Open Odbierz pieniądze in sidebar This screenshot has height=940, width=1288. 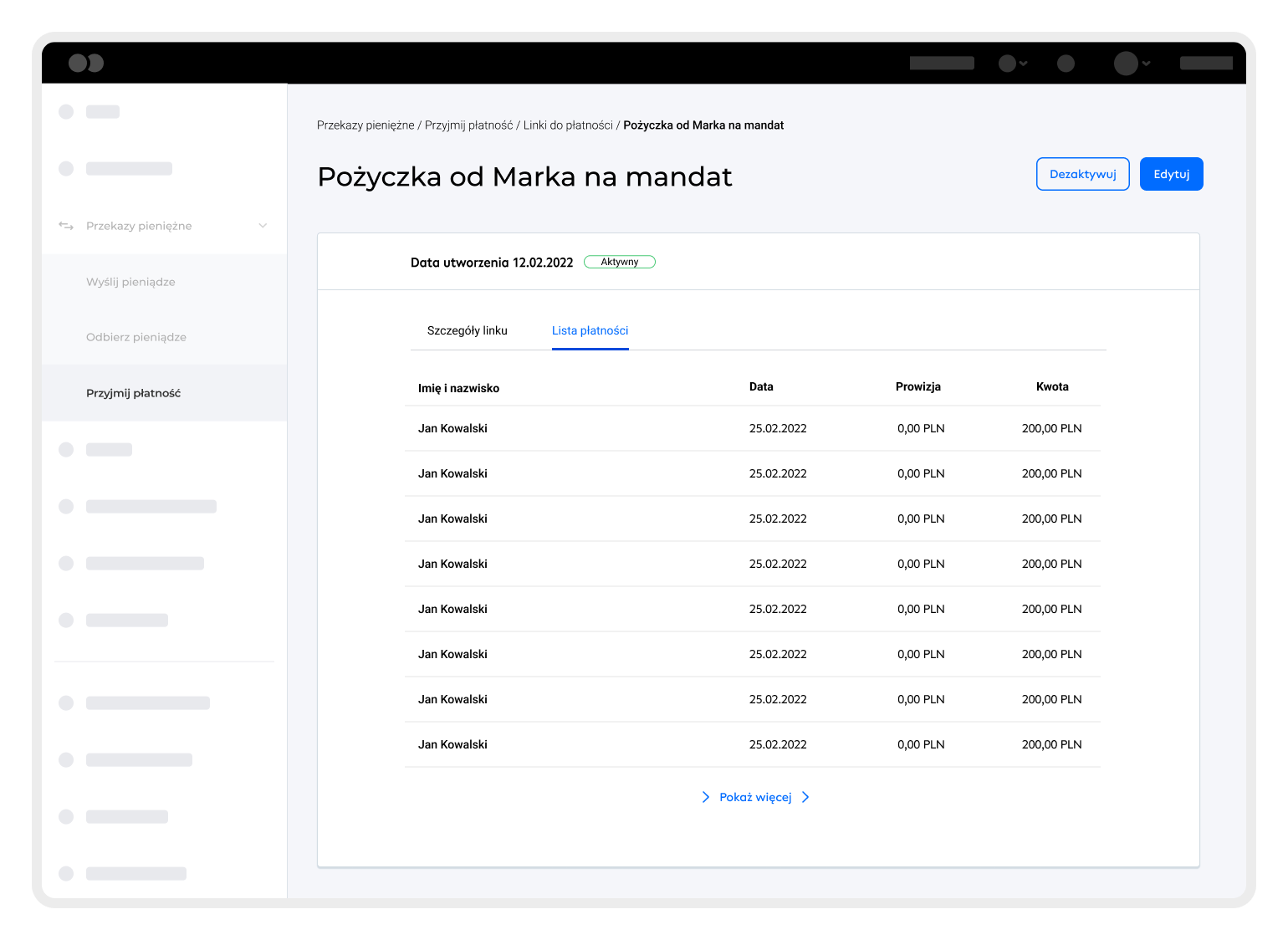tap(136, 337)
